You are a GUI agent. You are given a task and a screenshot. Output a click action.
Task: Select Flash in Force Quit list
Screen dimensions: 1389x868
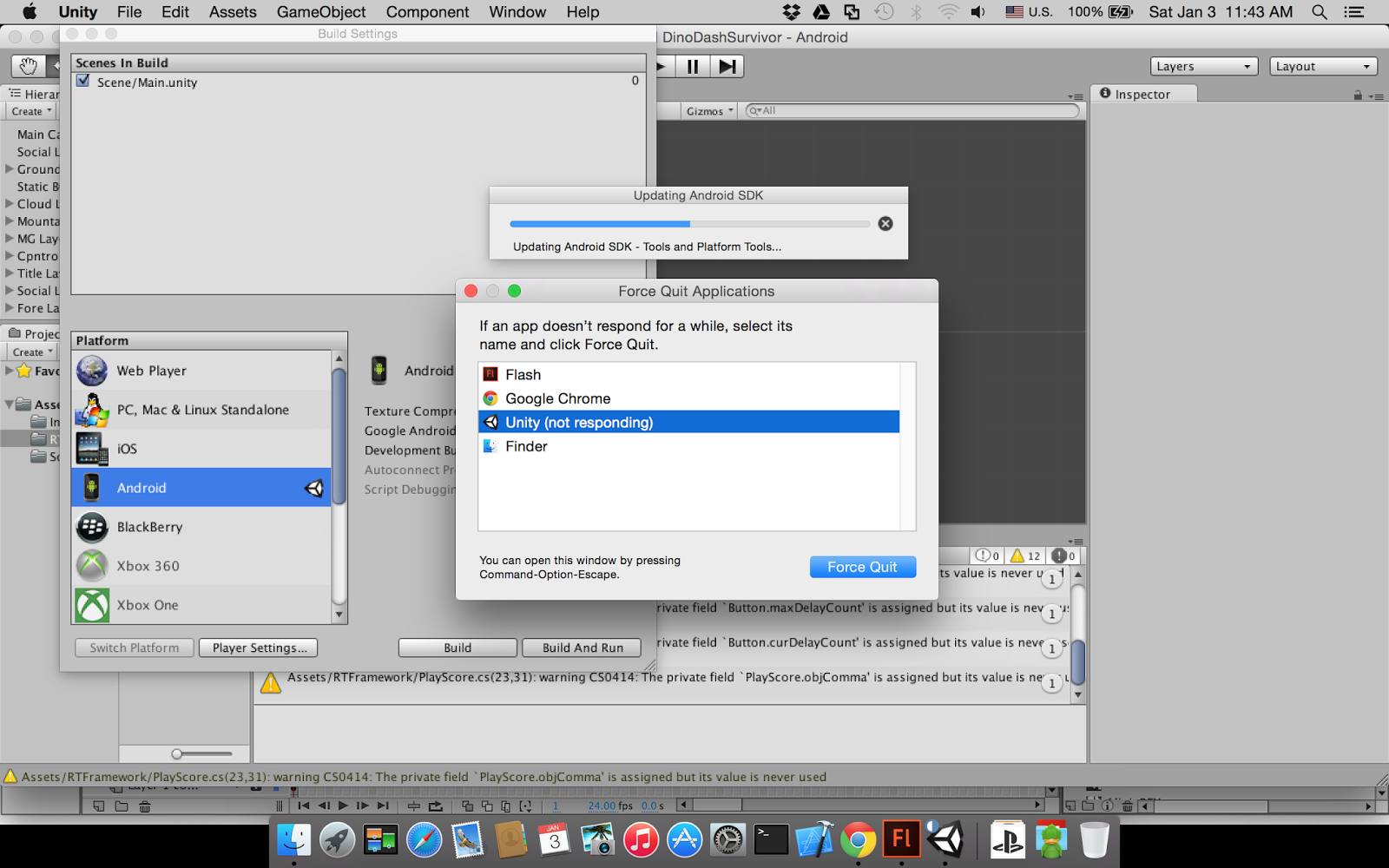coord(688,374)
